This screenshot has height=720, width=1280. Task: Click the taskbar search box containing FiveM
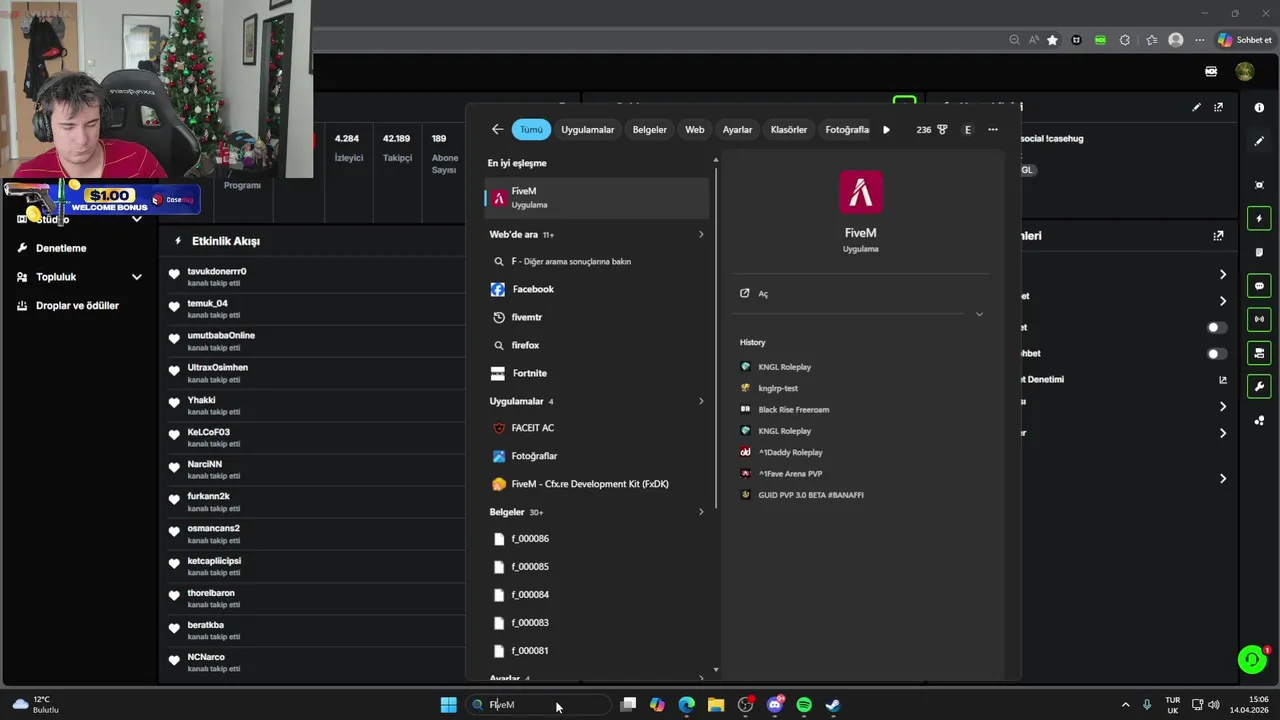pyautogui.click(x=539, y=705)
